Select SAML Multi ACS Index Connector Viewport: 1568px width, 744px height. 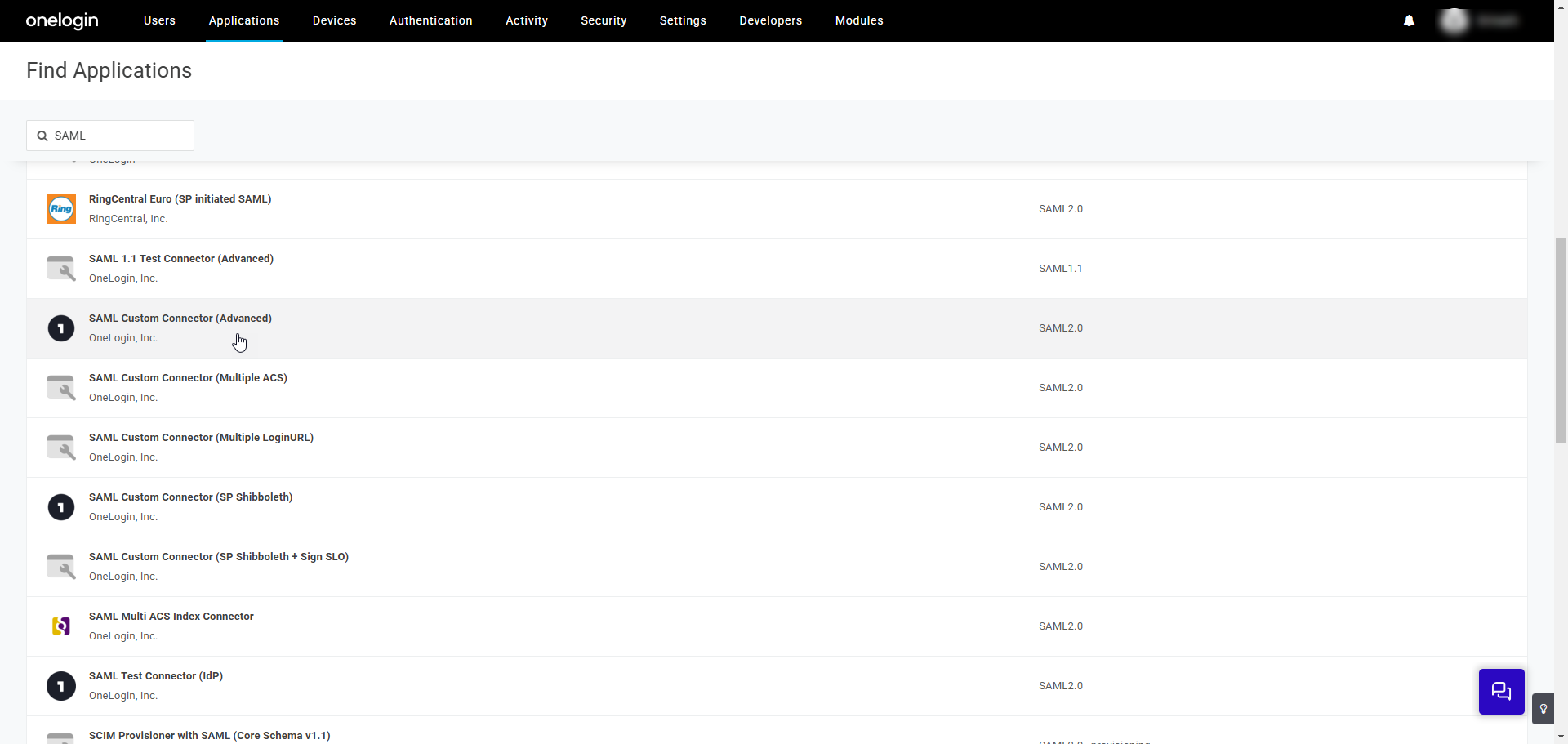(777, 626)
